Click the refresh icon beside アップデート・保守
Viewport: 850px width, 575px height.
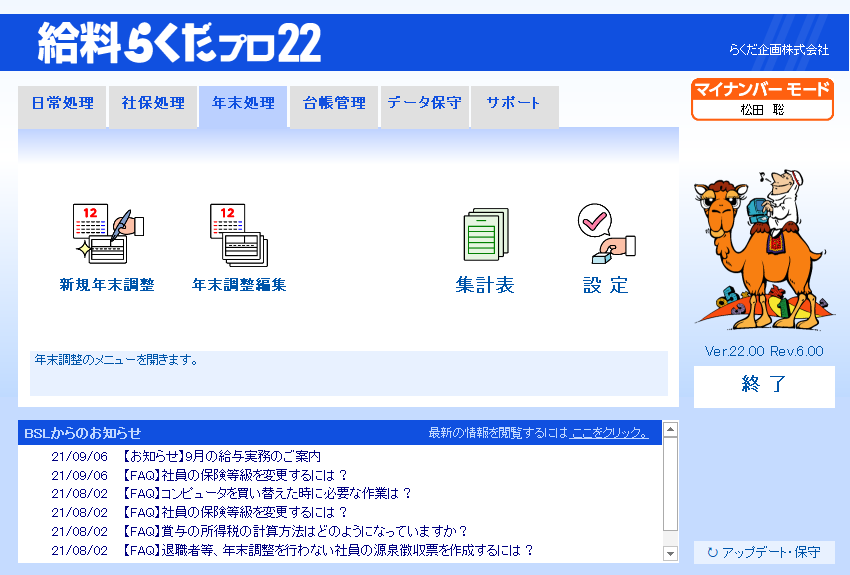pyautogui.click(x=713, y=552)
